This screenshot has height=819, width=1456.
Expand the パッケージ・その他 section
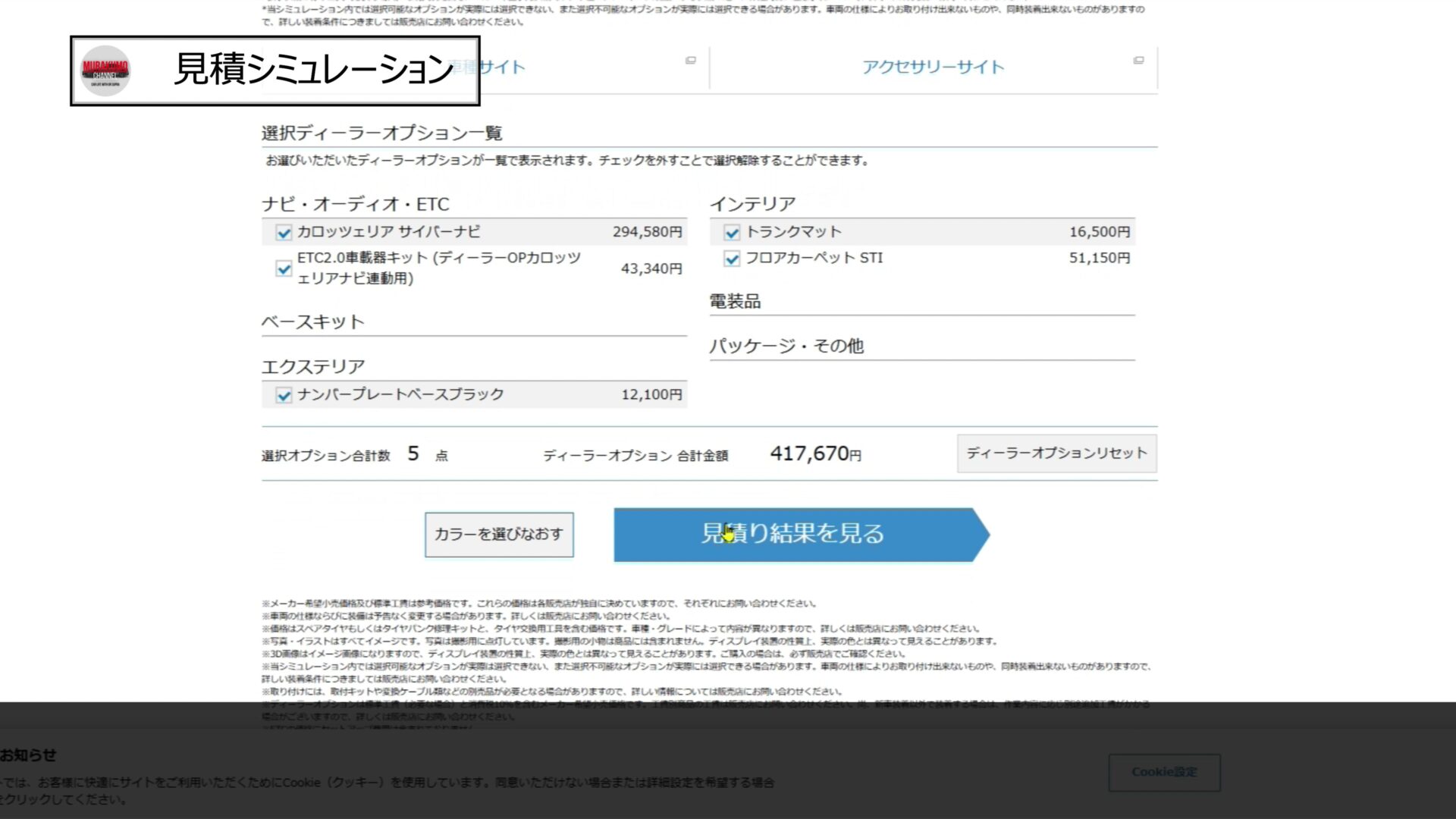[786, 347]
